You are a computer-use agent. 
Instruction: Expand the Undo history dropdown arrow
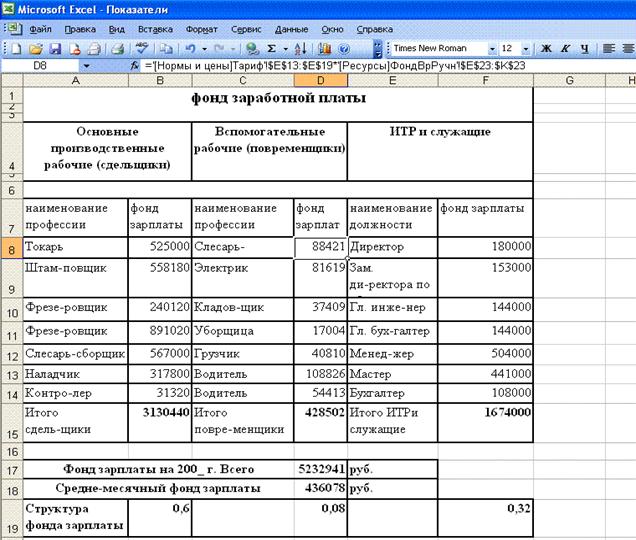pyautogui.click(x=204, y=49)
